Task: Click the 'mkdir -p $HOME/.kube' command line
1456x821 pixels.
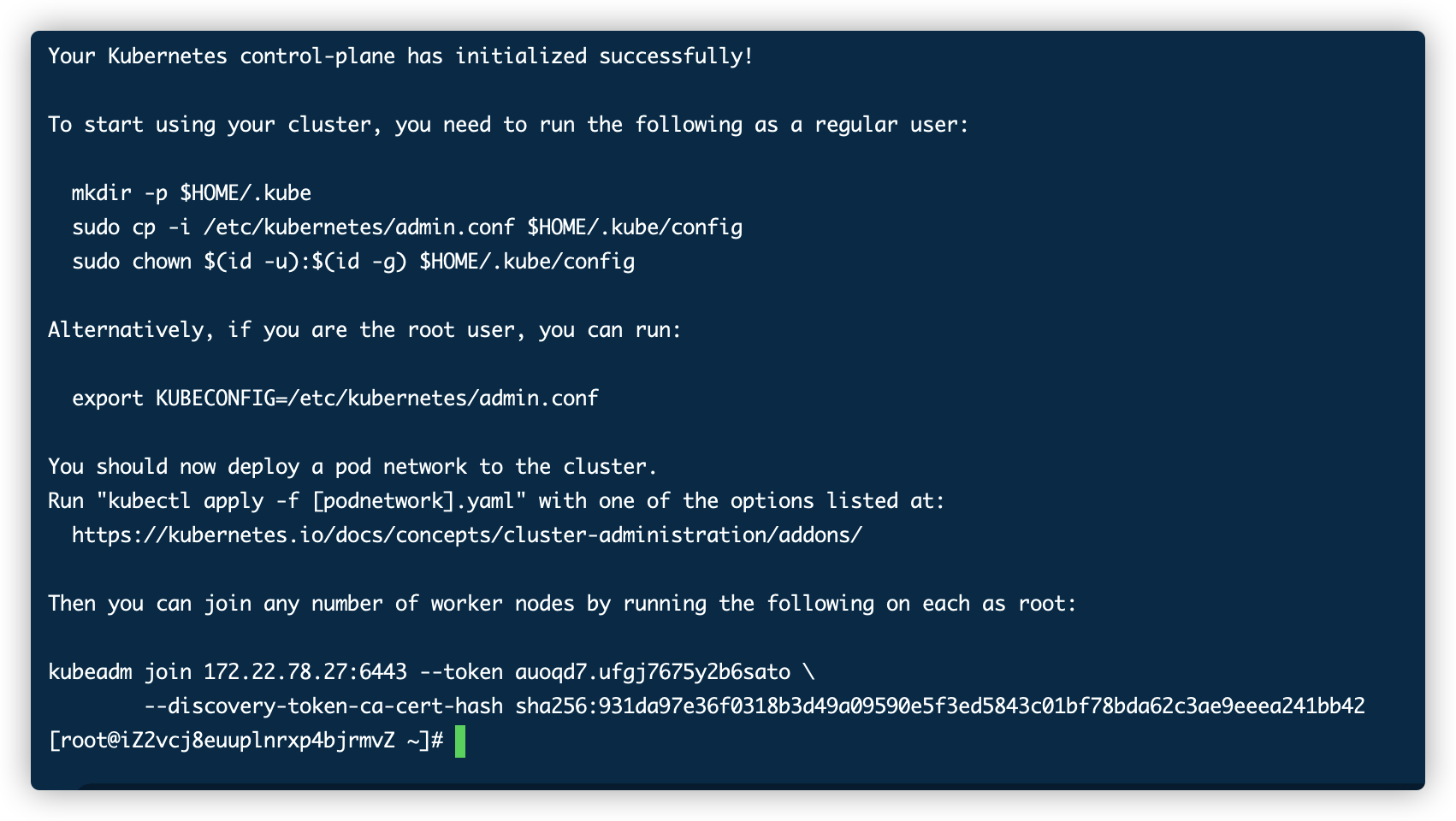Action: click(192, 193)
